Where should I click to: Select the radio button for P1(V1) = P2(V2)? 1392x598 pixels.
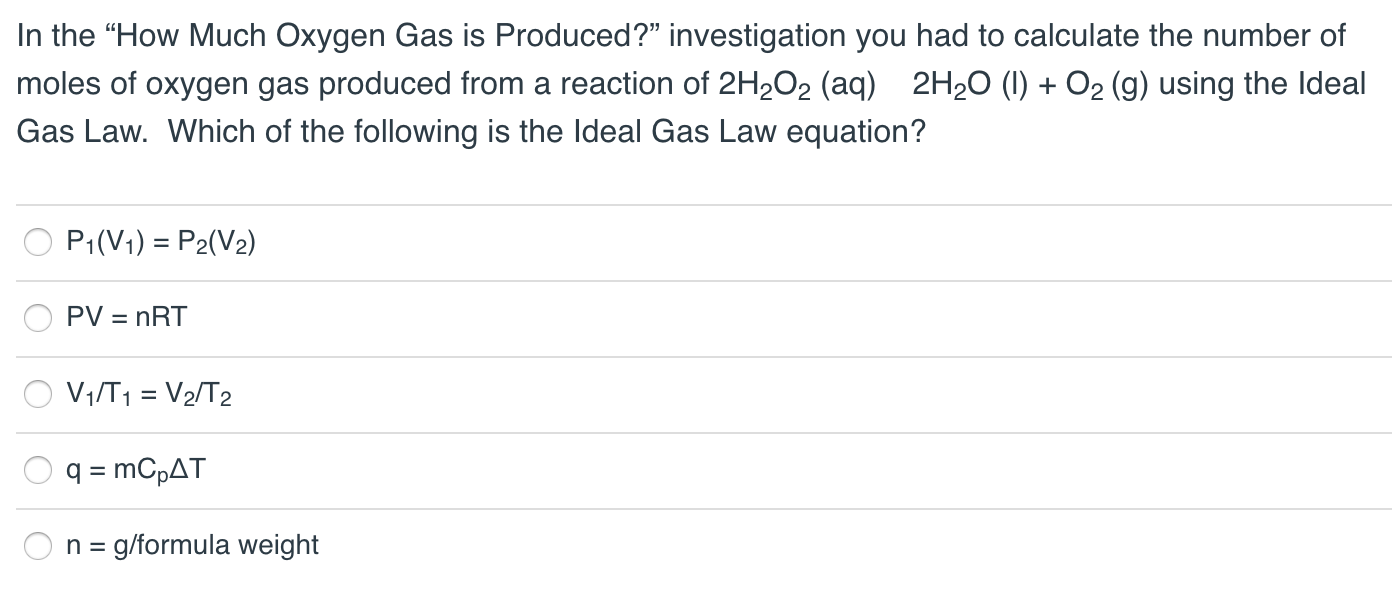pyautogui.click(x=38, y=241)
